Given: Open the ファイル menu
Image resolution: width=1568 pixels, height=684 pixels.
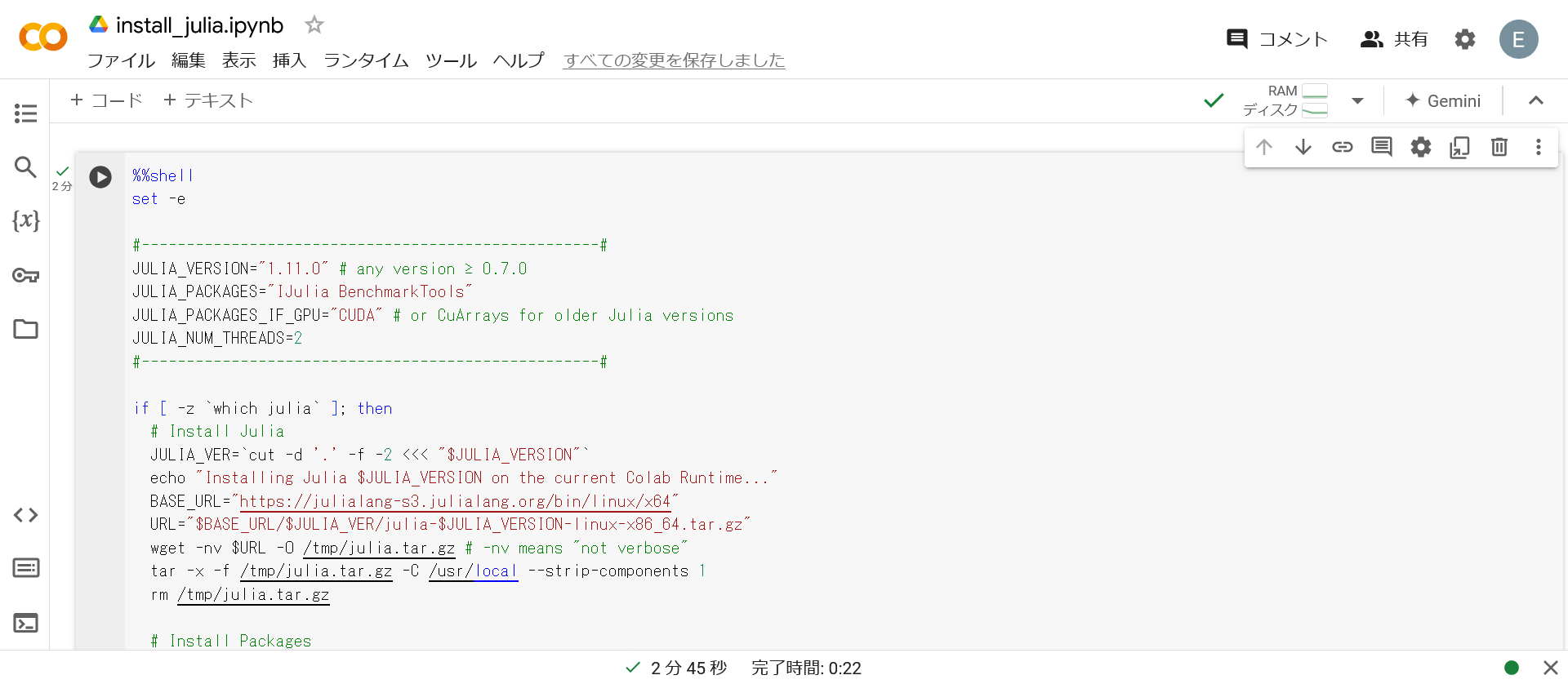Looking at the screenshot, I should tap(121, 60).
